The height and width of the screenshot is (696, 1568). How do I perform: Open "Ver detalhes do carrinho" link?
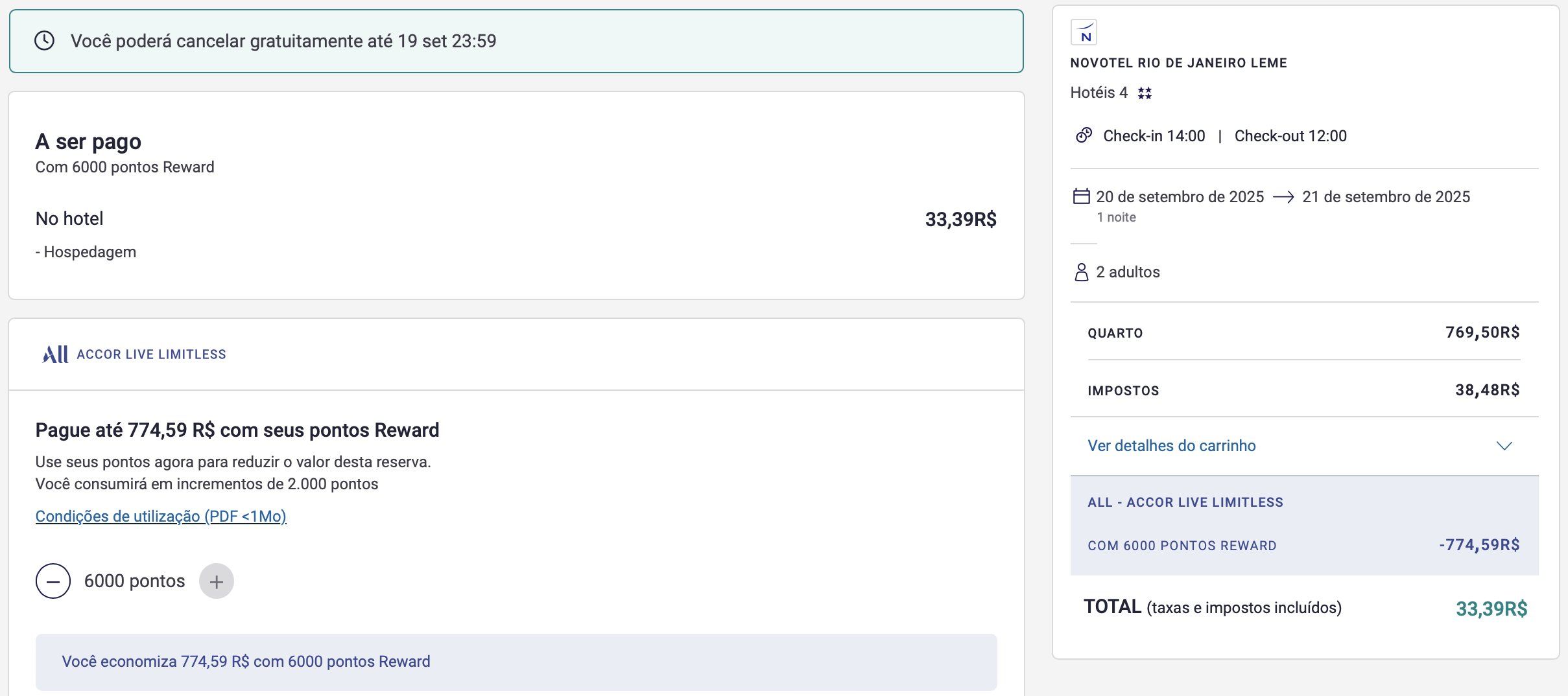pyautogui.click(x=1171, y=446)
